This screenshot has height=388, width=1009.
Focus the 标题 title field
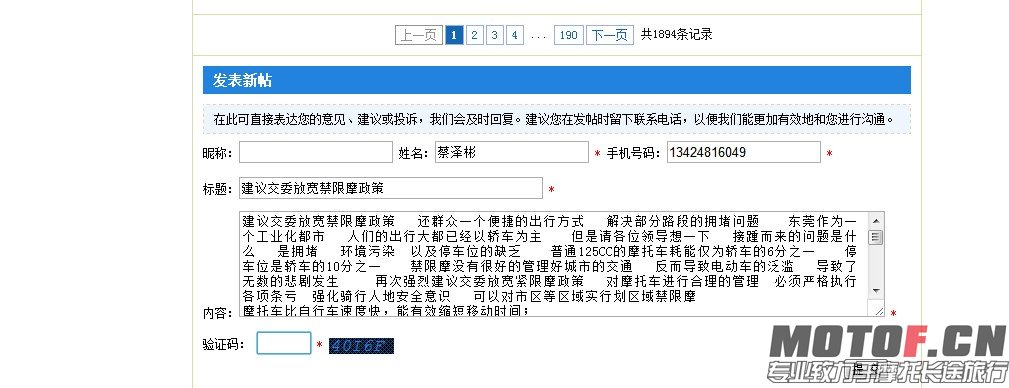pyautogui.click(x=391, y=188)
